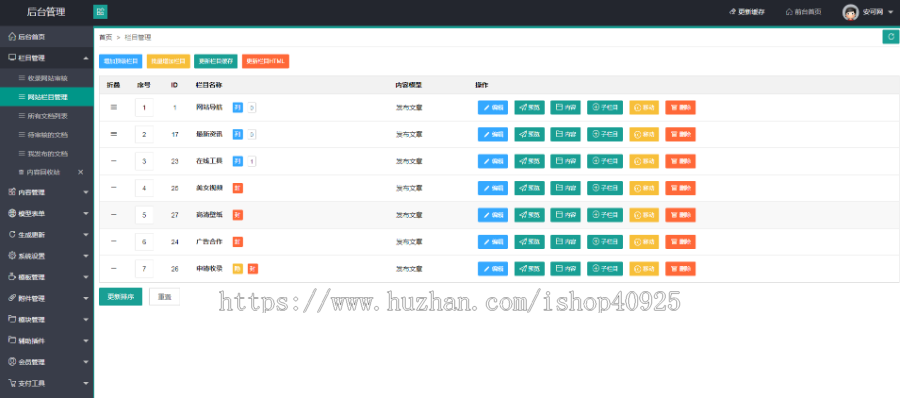
Task: Click 移动 for the 网站导航 row
Action: (x=644, y=107)
